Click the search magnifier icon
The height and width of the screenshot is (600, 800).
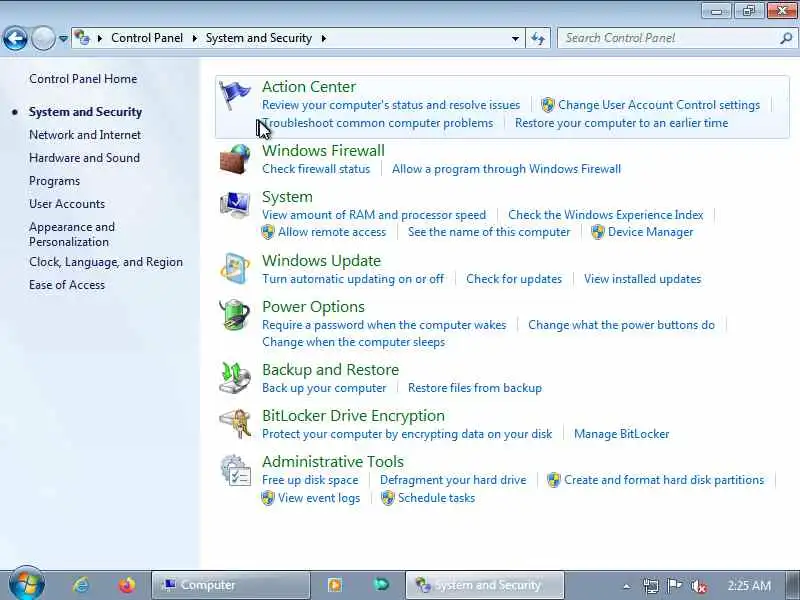tap(786, 38)
